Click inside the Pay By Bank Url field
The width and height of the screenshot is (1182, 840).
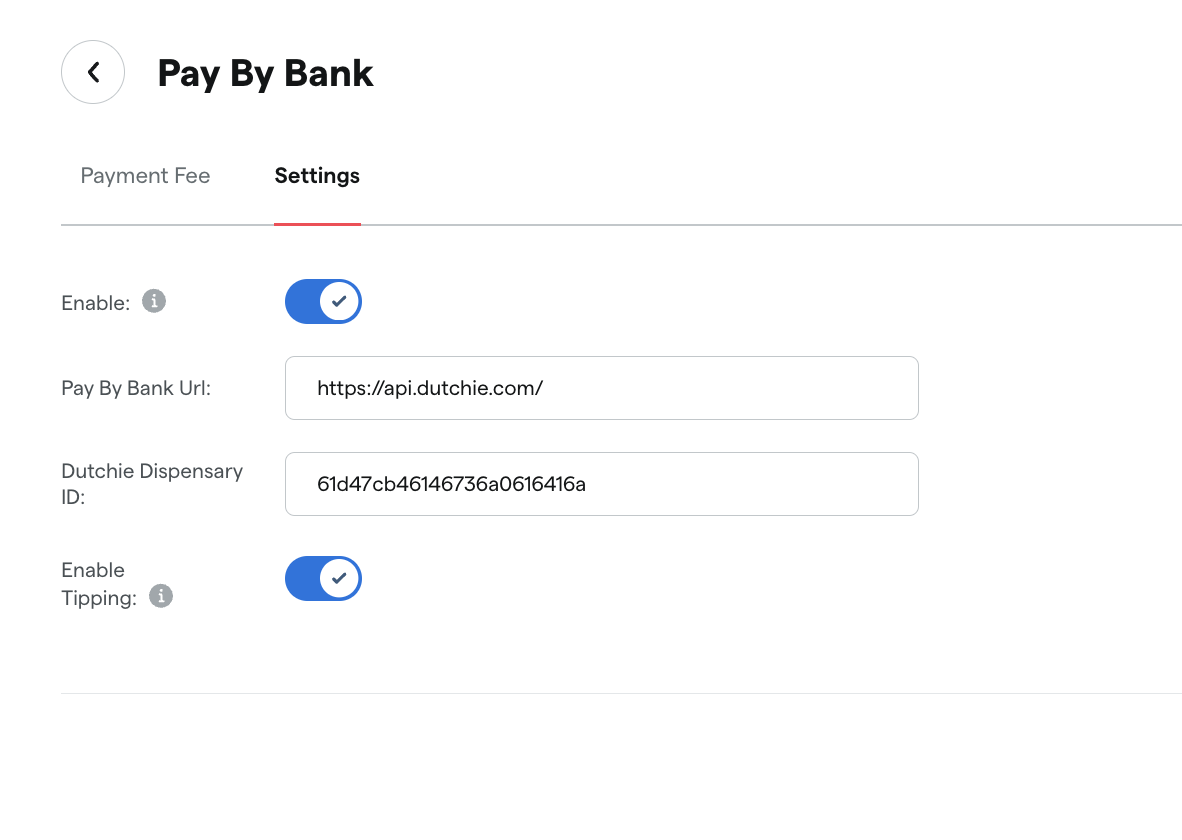click(x=601, y=388)
